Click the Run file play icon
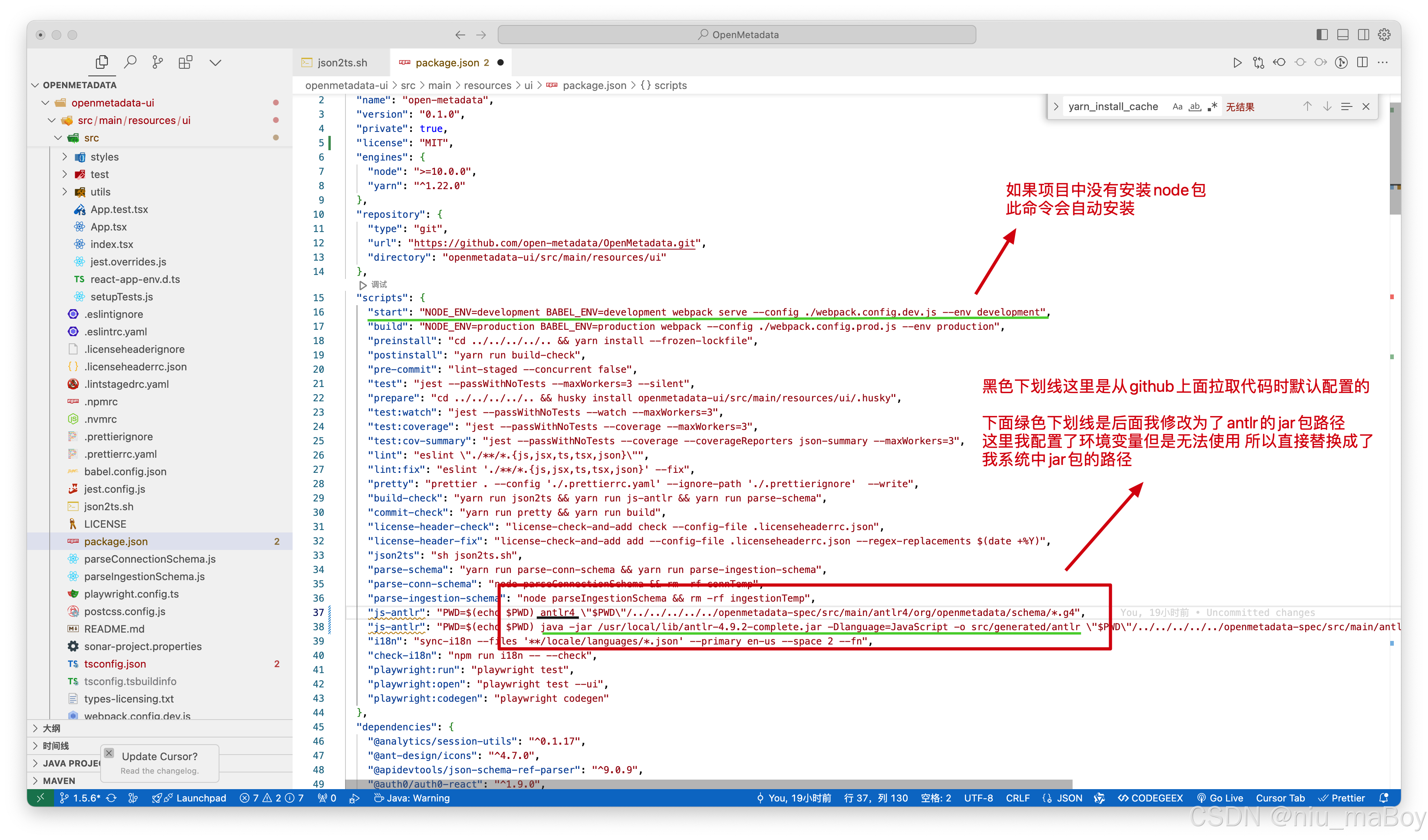The height and width of the screenshot is (840, 1428). [1237, 62]
